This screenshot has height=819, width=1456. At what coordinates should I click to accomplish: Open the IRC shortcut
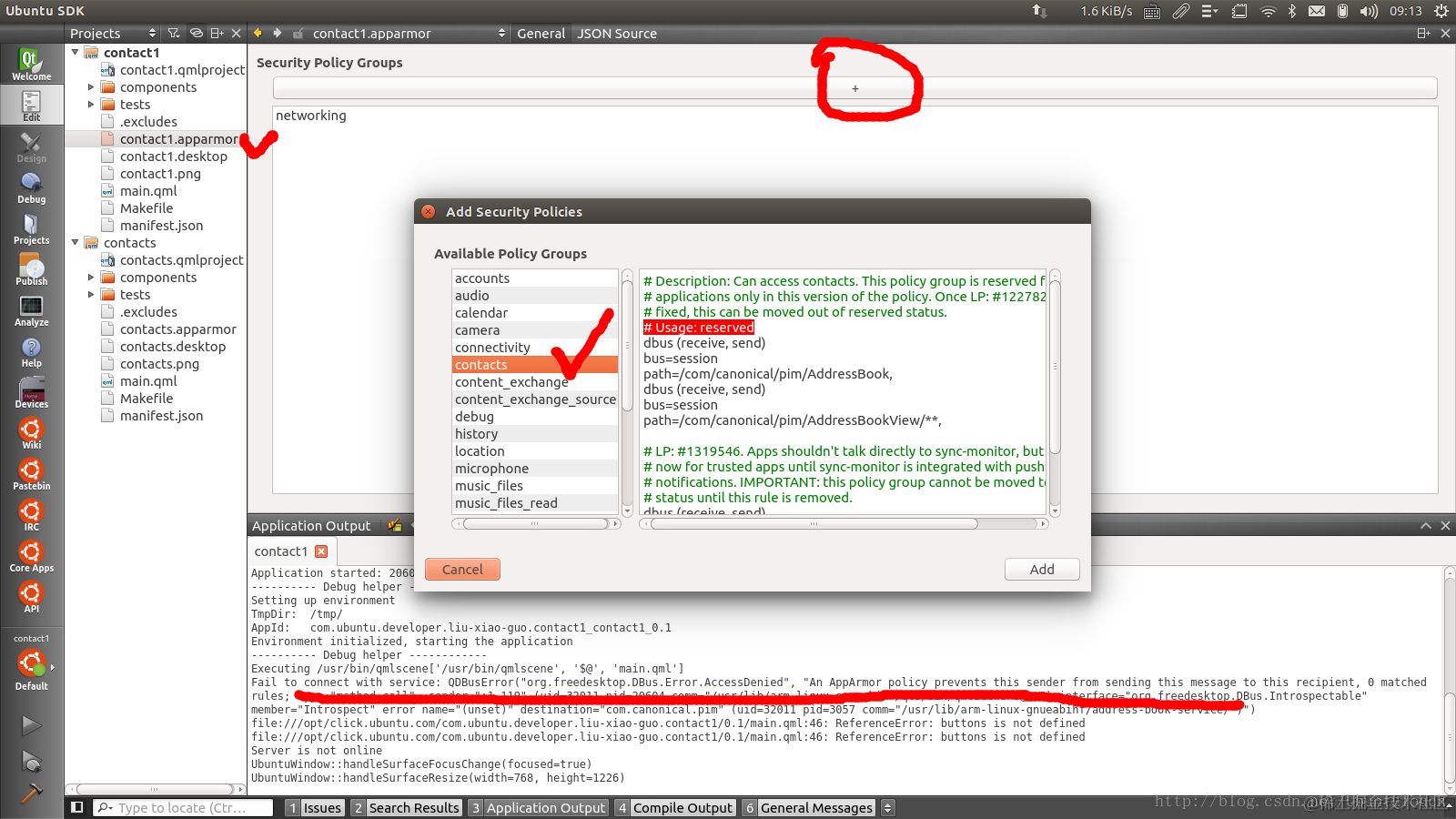[x=31, y=515]
